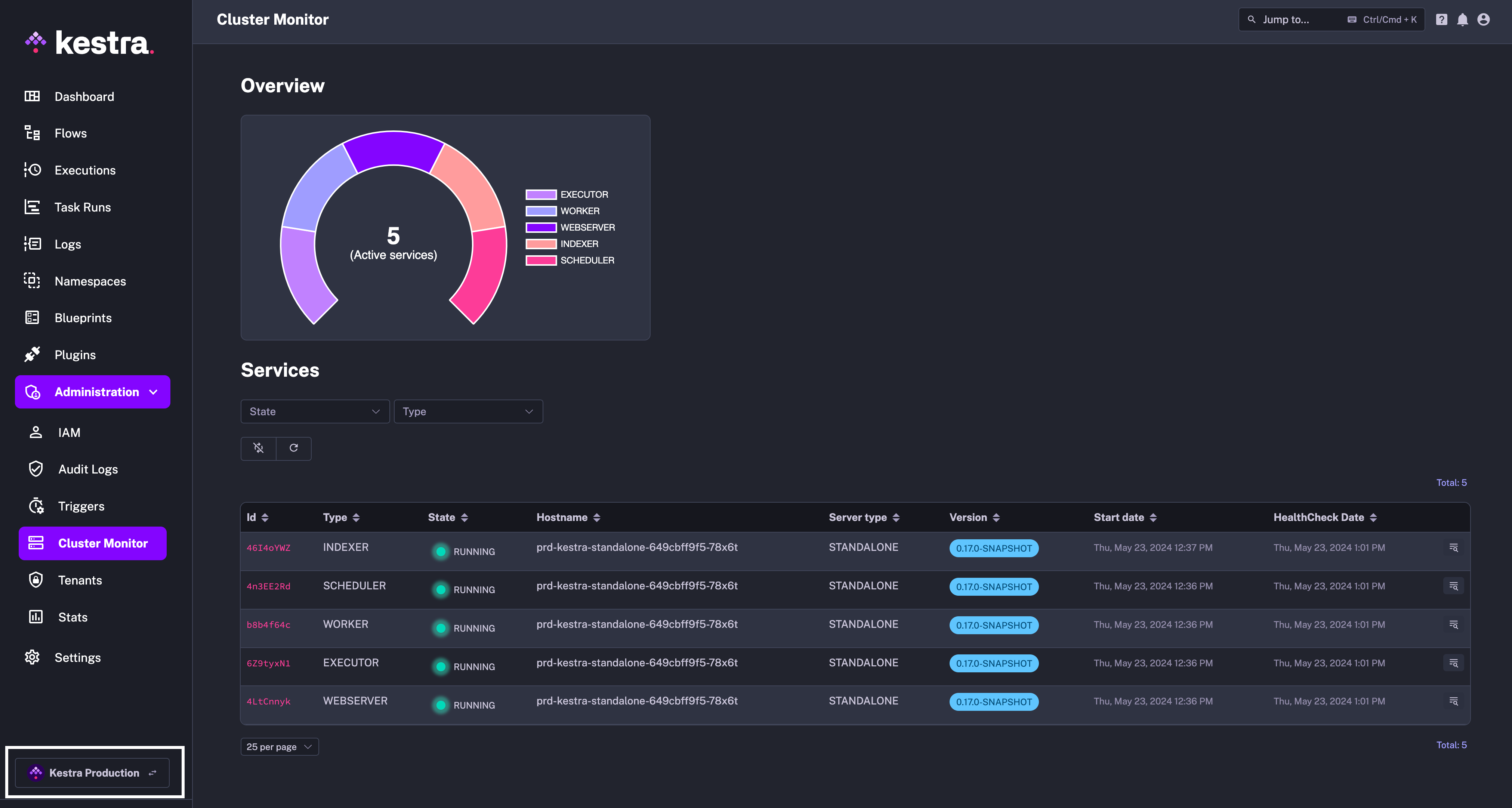Open details icon for WEBSERVER row

[1453, 701]
